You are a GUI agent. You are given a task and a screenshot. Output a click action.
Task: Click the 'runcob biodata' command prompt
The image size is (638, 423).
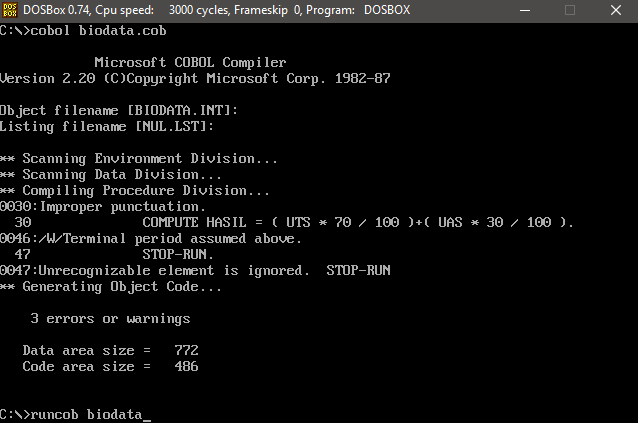(x=76, y=415)
